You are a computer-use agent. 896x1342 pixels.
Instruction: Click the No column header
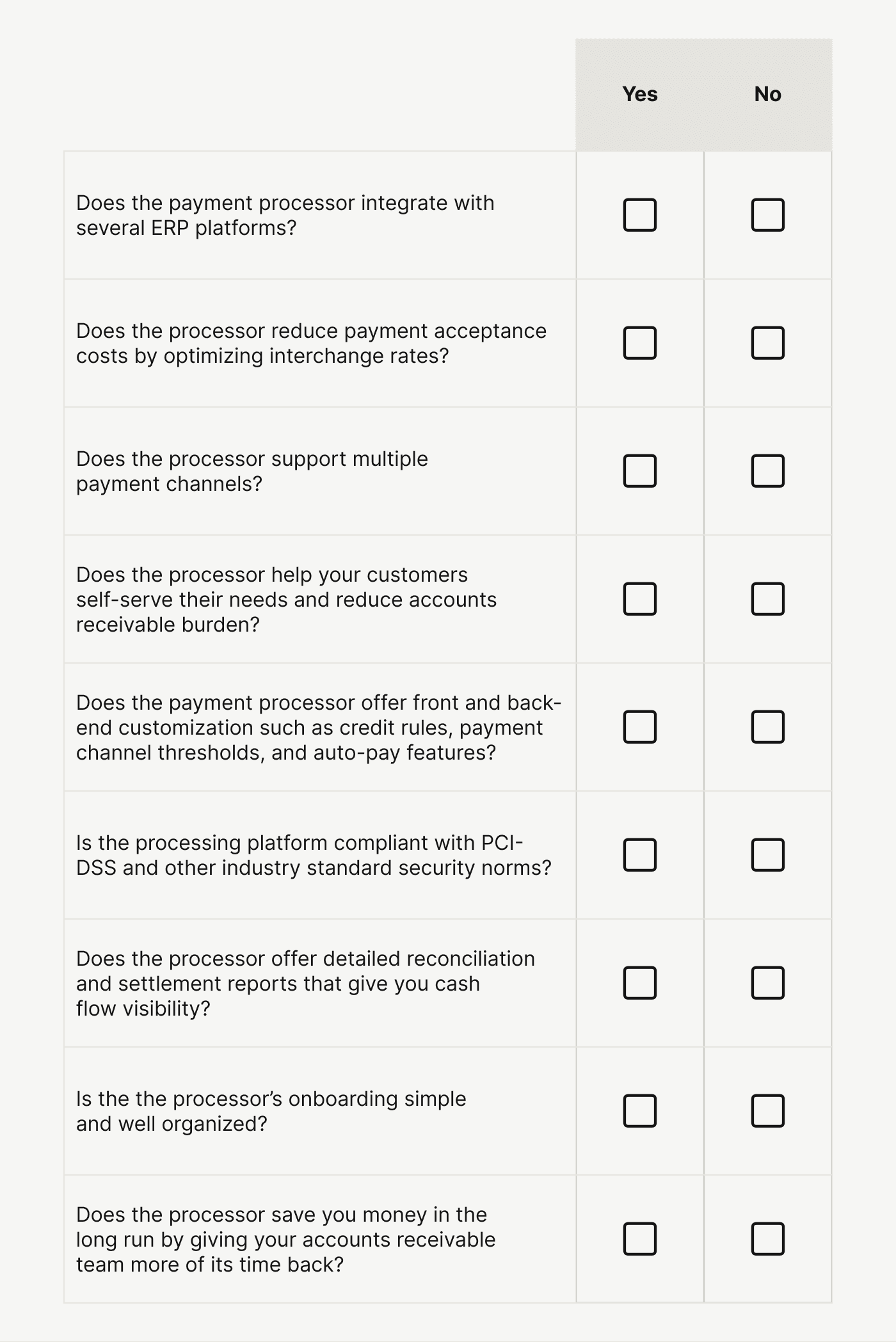[x=767, y=94]
